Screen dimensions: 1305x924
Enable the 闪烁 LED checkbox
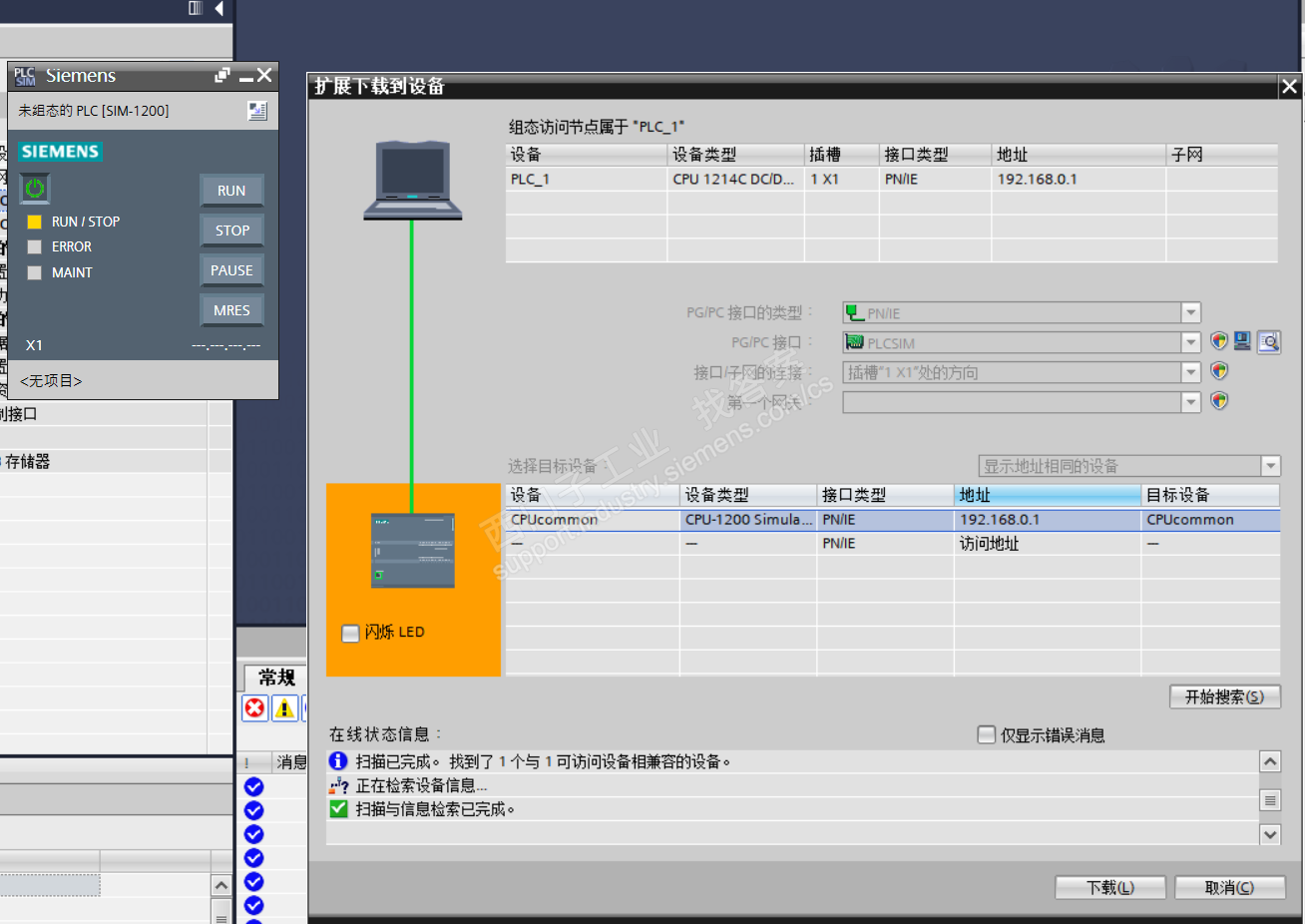point(350,633)
